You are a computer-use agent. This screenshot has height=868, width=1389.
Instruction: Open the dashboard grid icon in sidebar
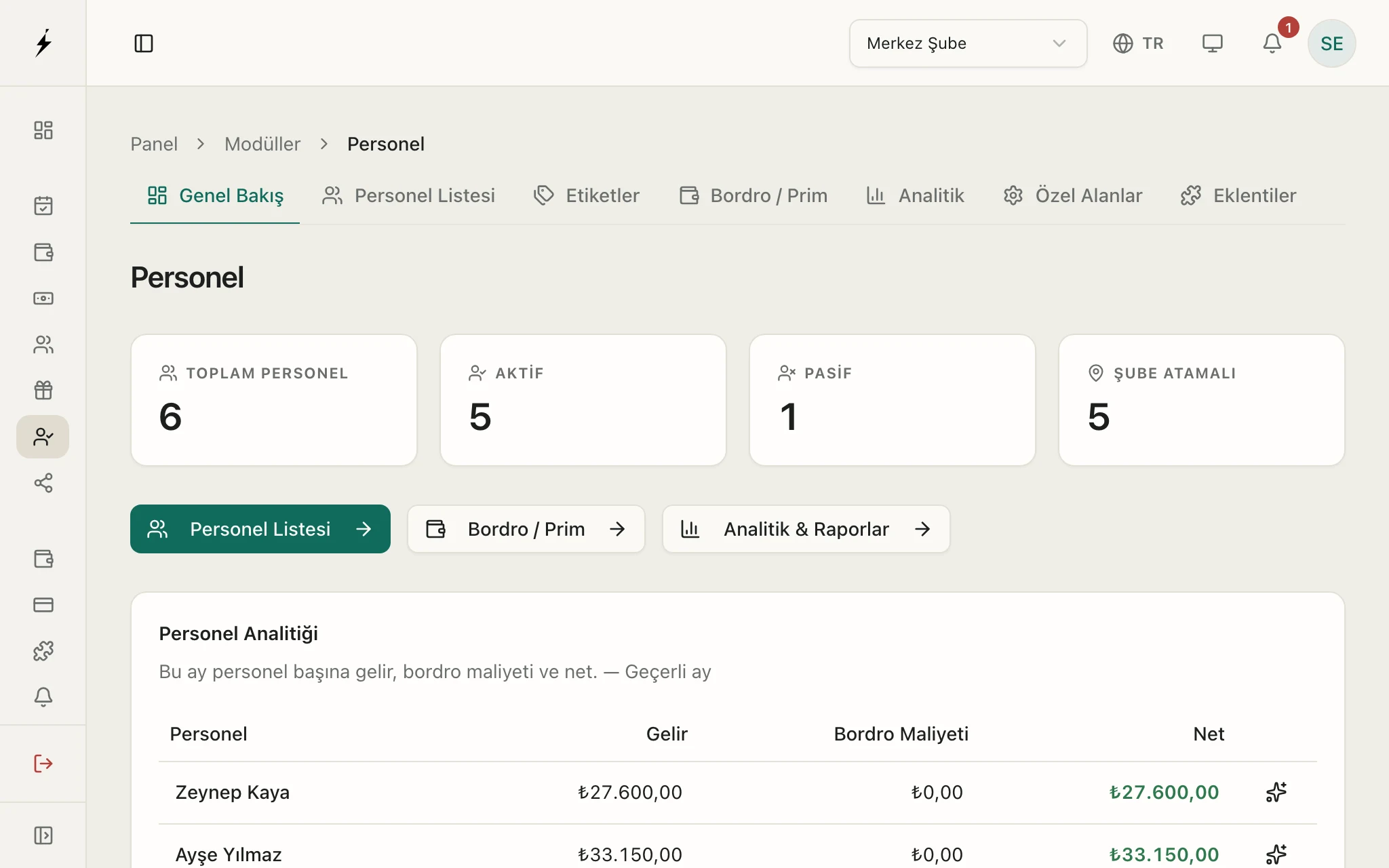[x=43, y=130]
